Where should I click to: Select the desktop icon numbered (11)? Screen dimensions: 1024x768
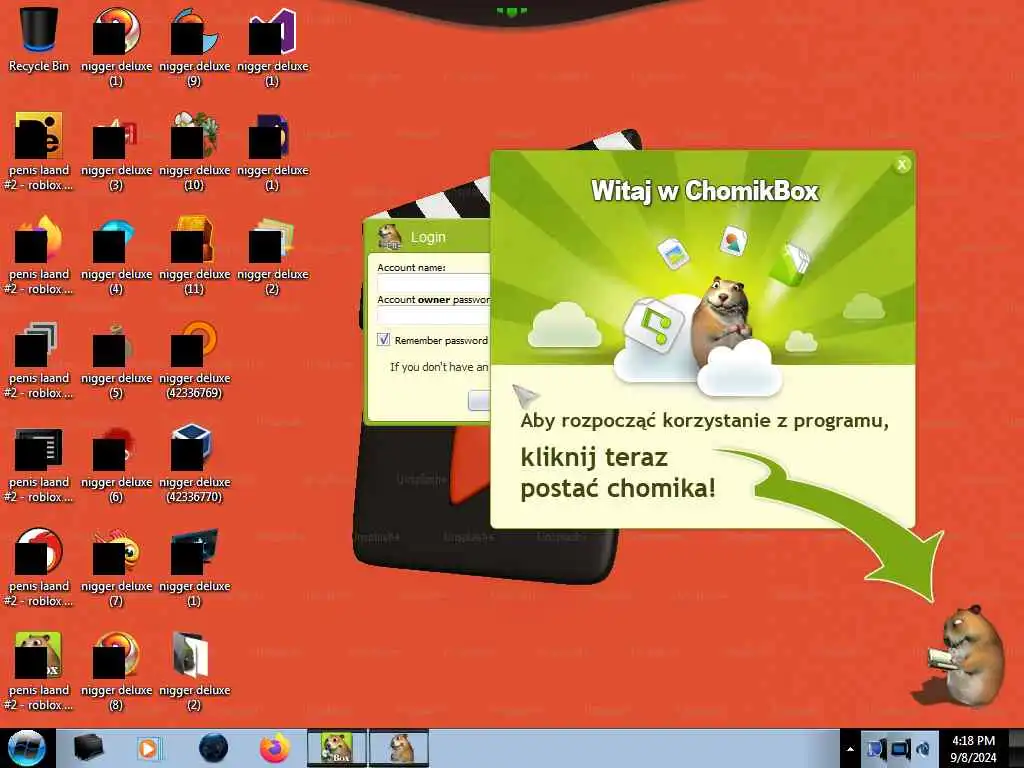pyautogui.click(x=195, y=256)
